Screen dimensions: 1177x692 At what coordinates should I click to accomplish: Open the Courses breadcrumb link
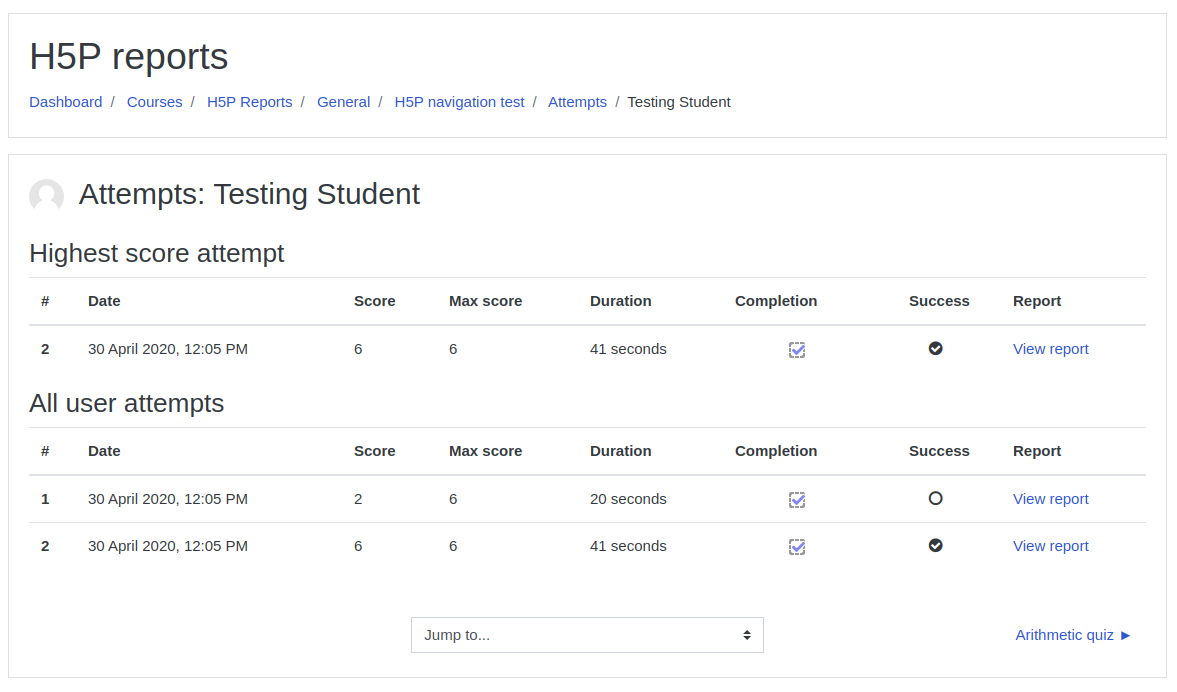[155, 102]
